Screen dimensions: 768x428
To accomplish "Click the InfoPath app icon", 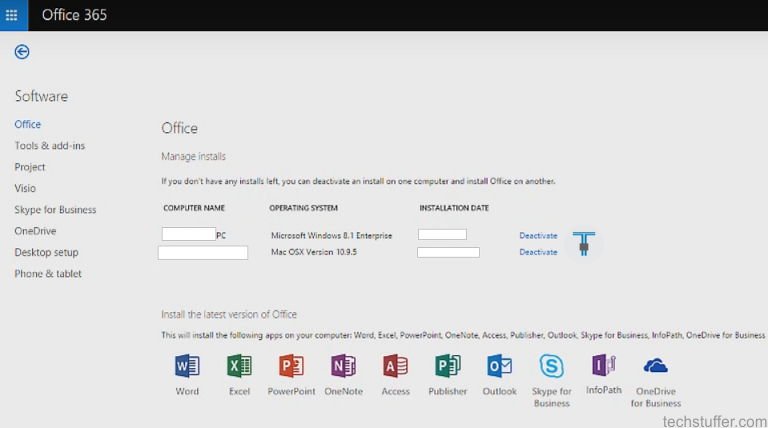I will 603,365.
